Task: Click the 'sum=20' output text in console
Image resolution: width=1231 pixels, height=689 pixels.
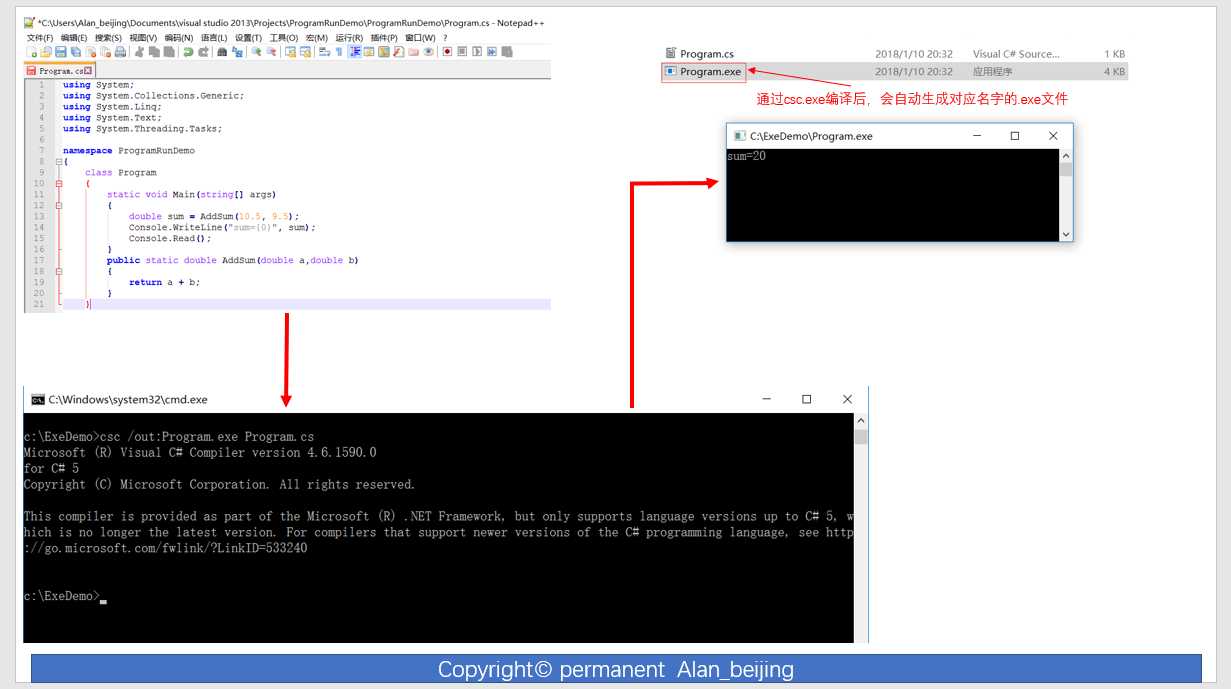Action: tap(747, 156)
